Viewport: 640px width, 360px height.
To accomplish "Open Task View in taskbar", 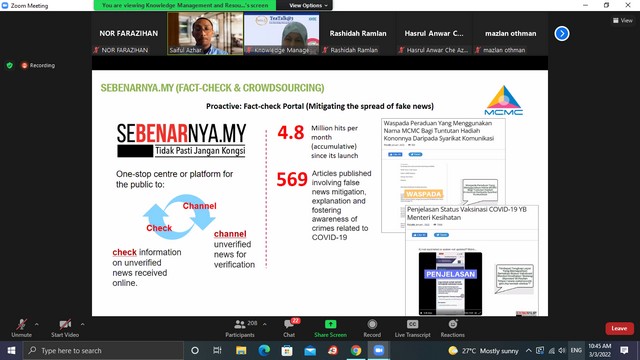I will pos(217,351).
